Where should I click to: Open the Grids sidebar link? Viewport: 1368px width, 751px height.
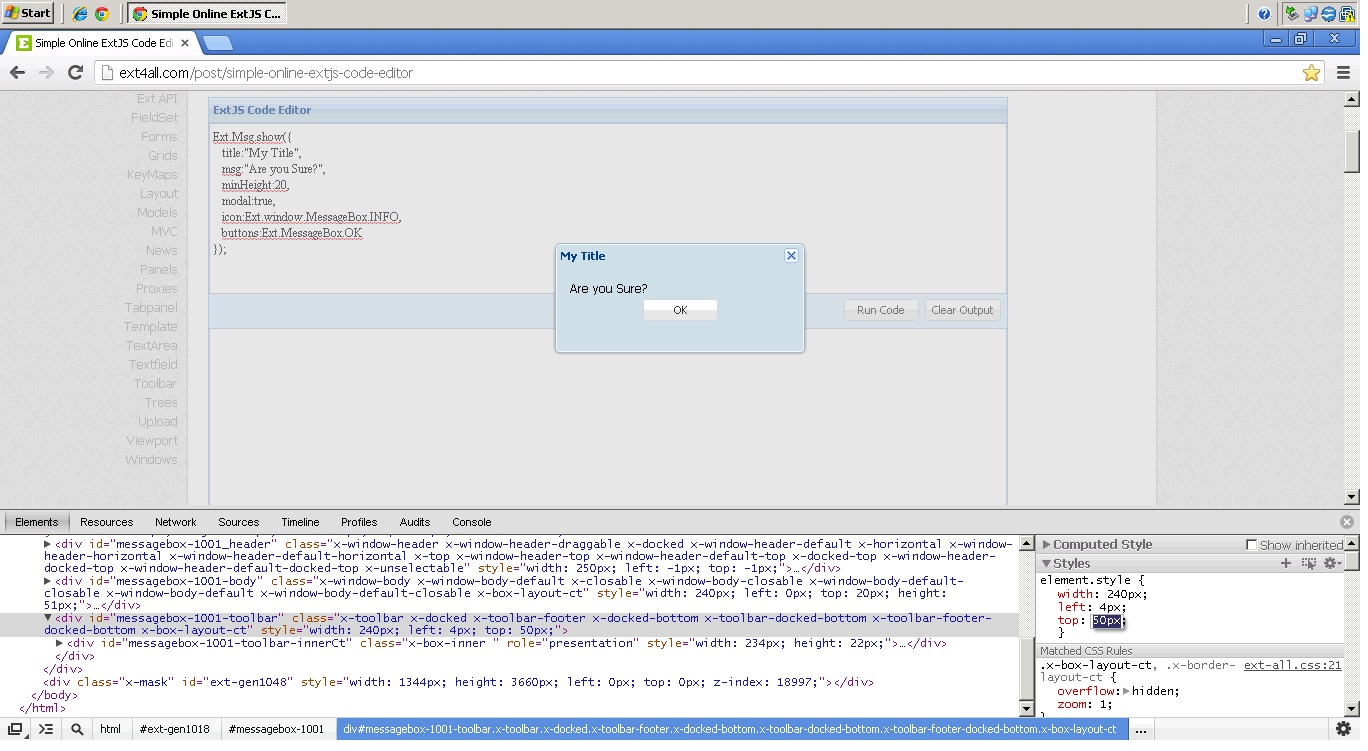[x=163, y=156]
